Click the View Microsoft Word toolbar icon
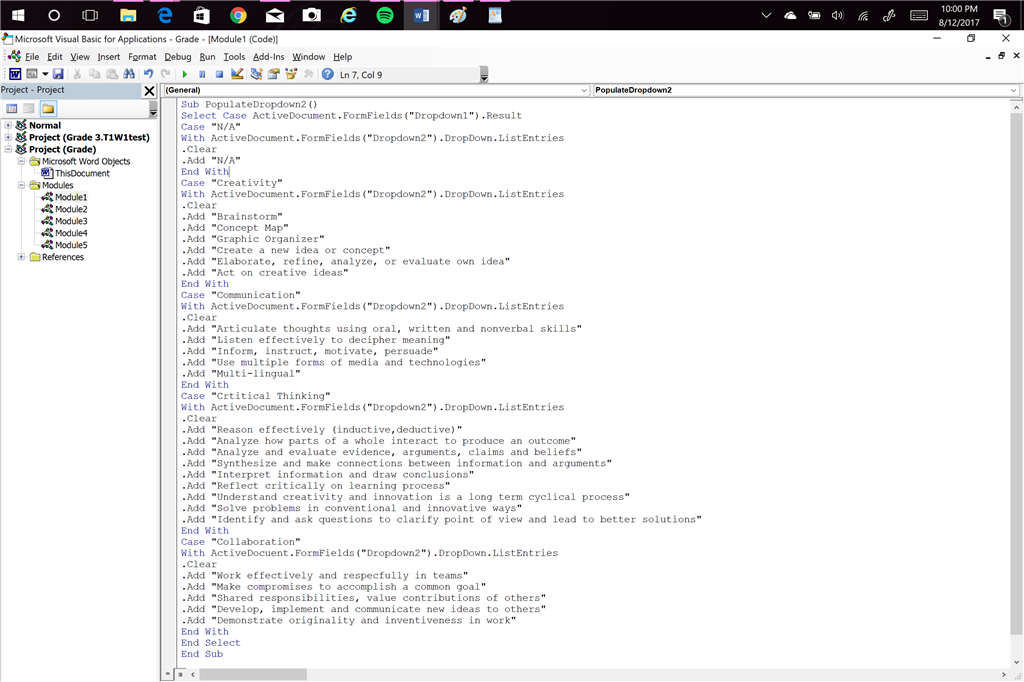Screen dimensions: 1024x682 click(14, 74)
